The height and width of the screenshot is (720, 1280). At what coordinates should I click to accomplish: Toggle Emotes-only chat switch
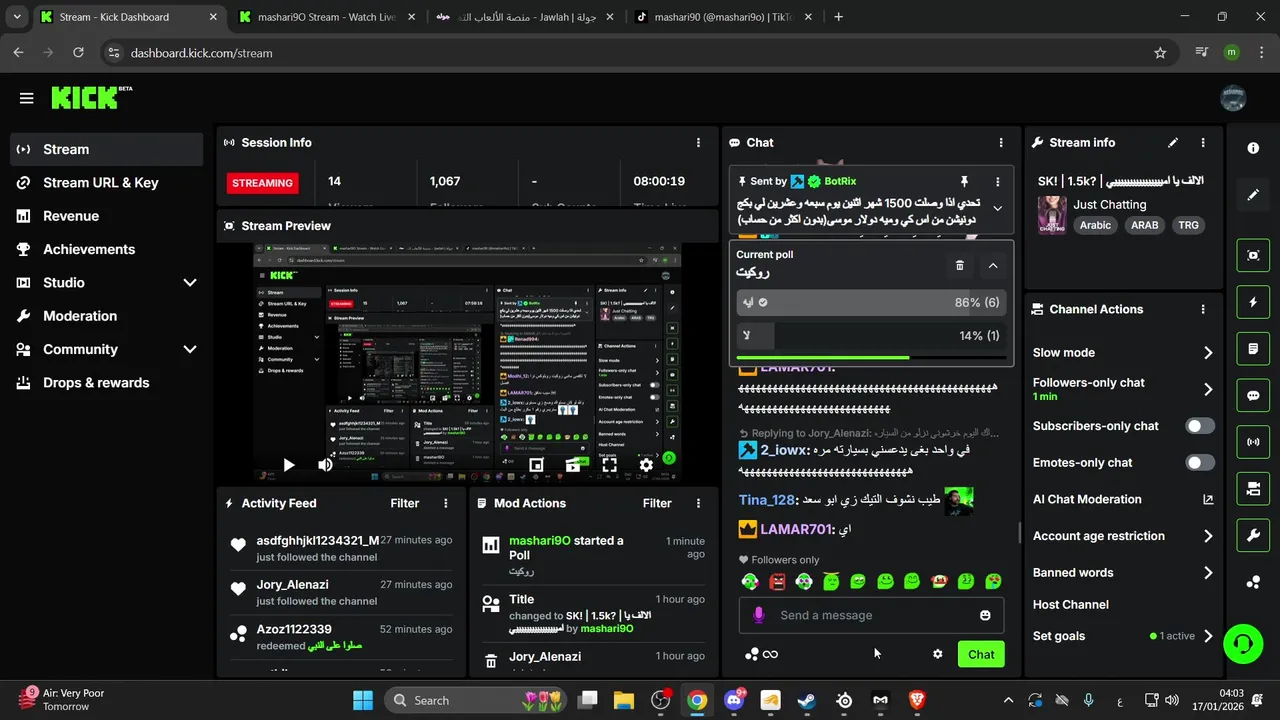click(x=1200, y=463)
